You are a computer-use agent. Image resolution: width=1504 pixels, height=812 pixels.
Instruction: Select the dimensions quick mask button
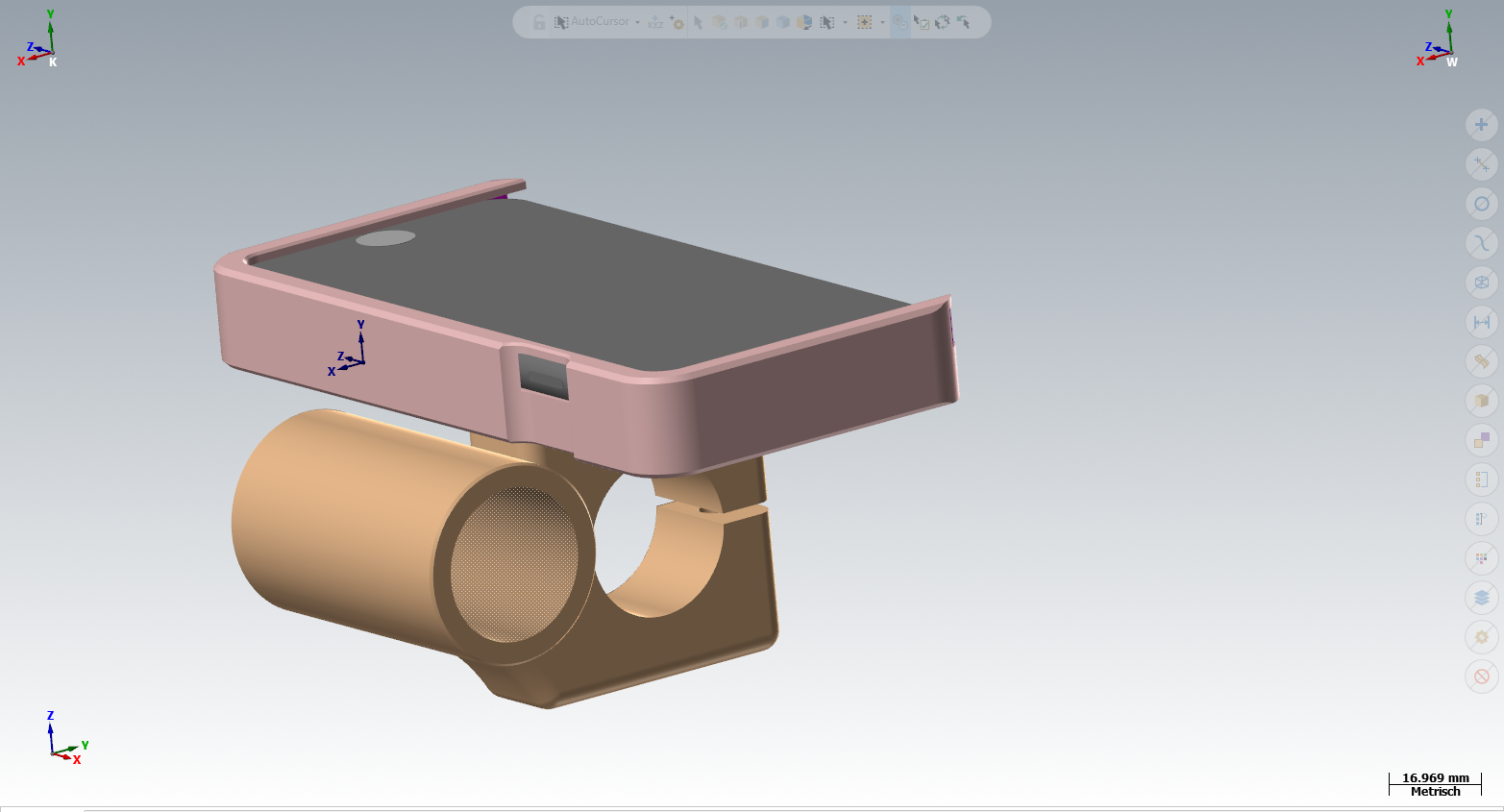[x=1481, y=322]
